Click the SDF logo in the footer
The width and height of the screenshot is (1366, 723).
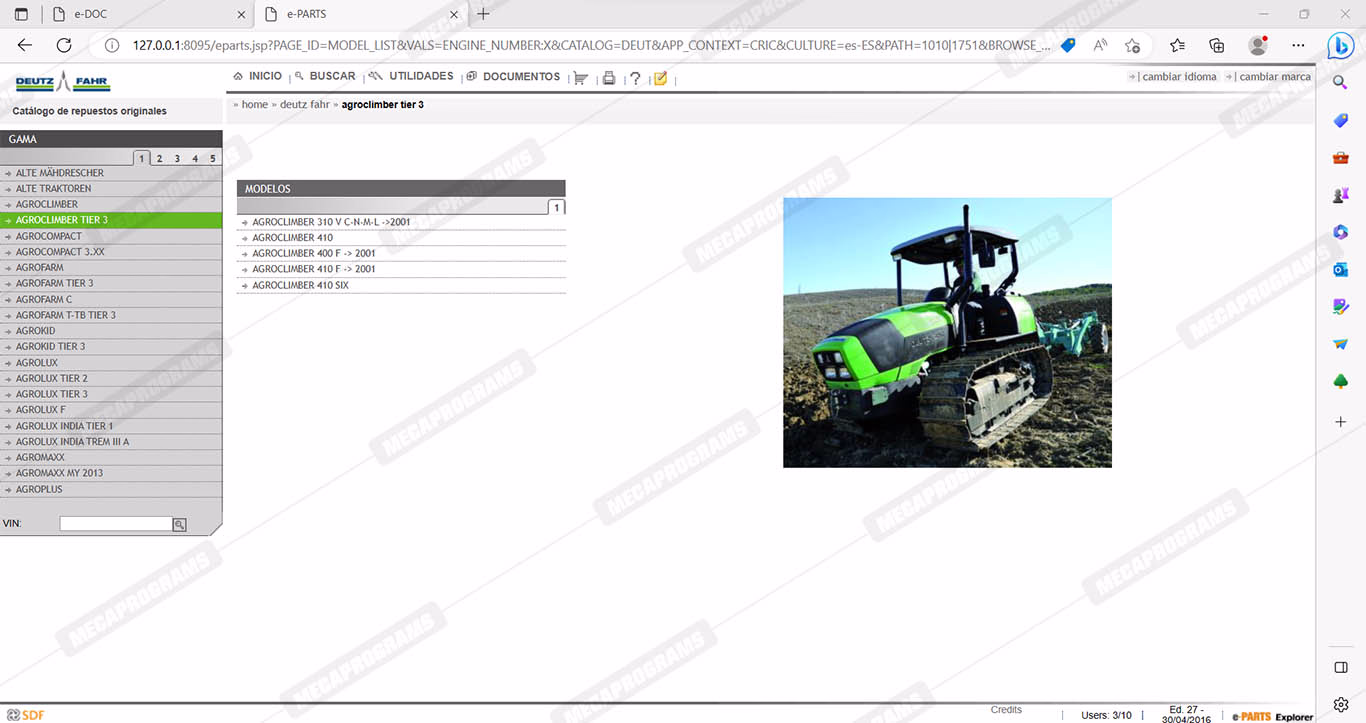pyautogui.click(x=26, y=714)
